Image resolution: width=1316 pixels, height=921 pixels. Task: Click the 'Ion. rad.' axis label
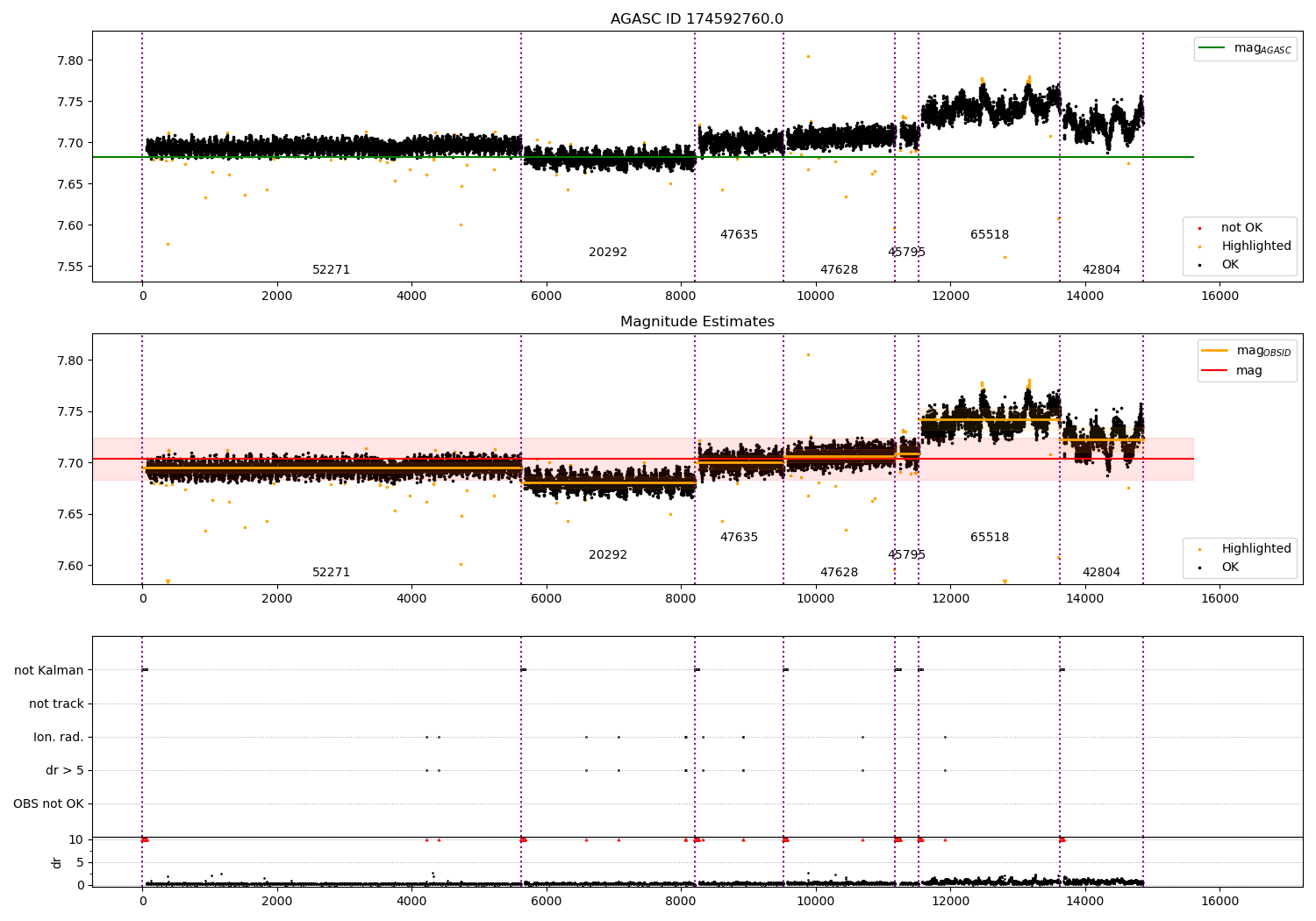(x=59, y=738)
